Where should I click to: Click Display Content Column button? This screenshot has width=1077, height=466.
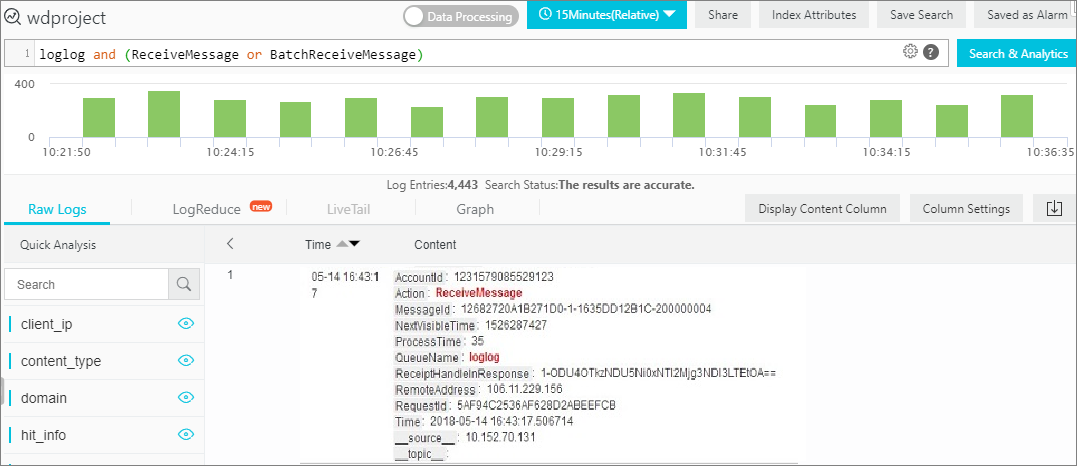(822, 208)
